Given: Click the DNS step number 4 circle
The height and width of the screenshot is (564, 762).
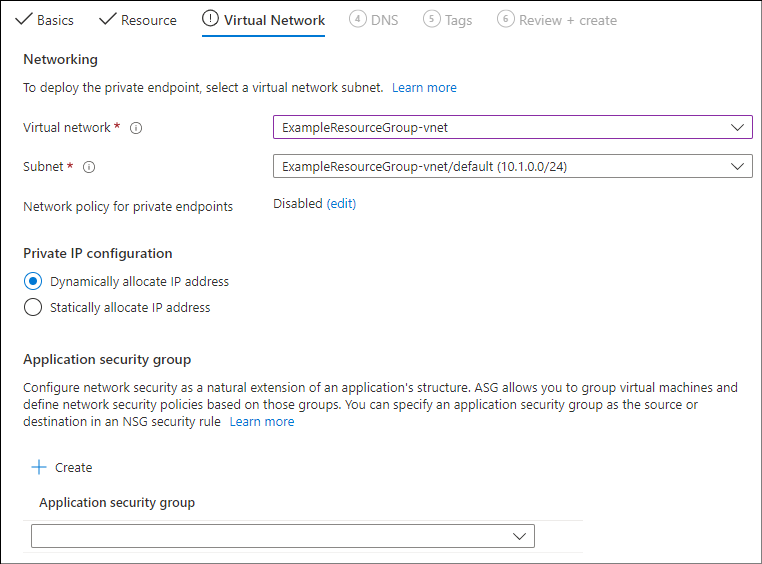Looking at the screenshot, I should [x=358, y=19].
